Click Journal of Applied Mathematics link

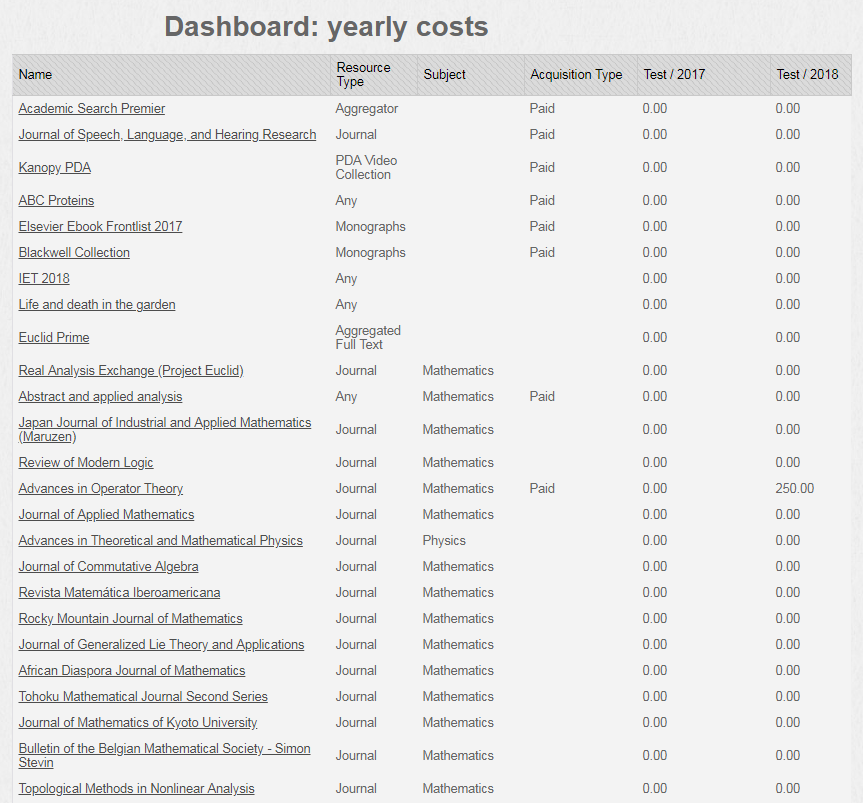click(106, 514)
